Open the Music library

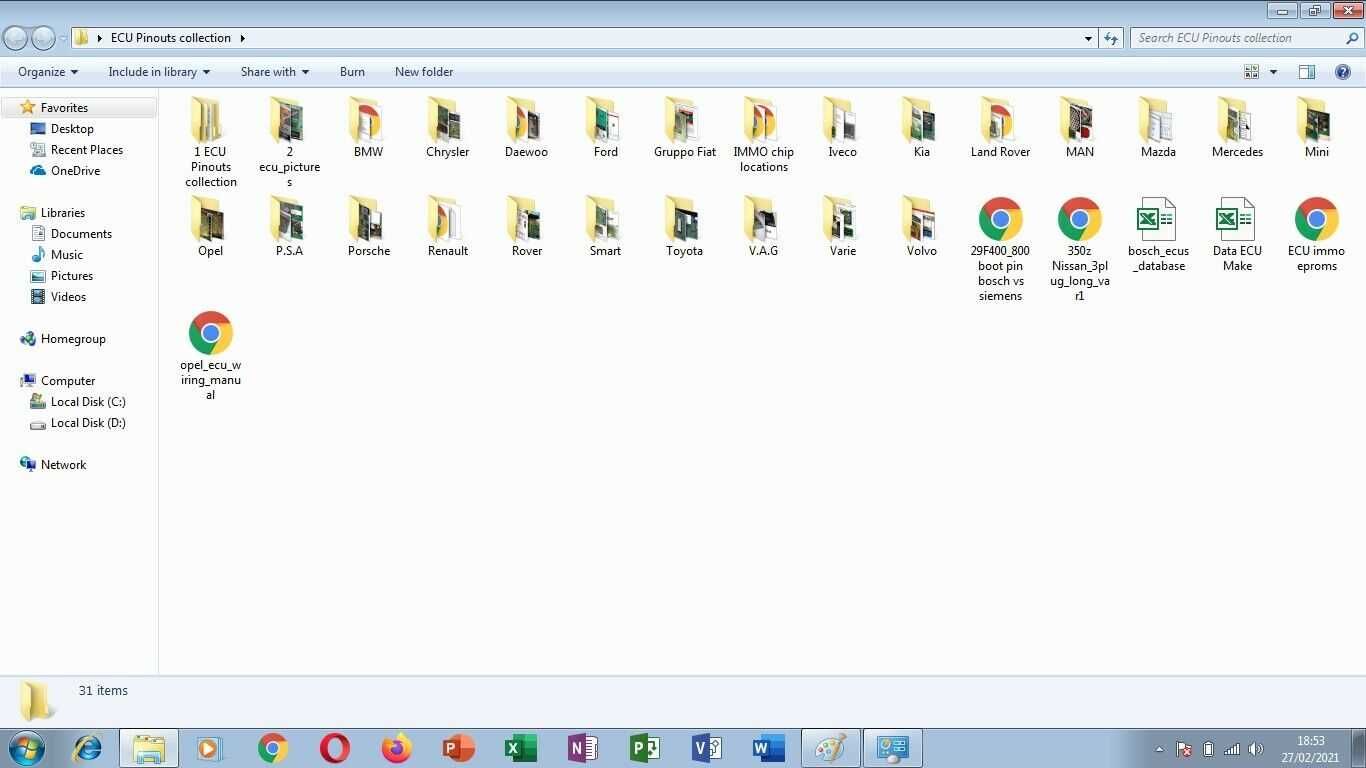66,255
